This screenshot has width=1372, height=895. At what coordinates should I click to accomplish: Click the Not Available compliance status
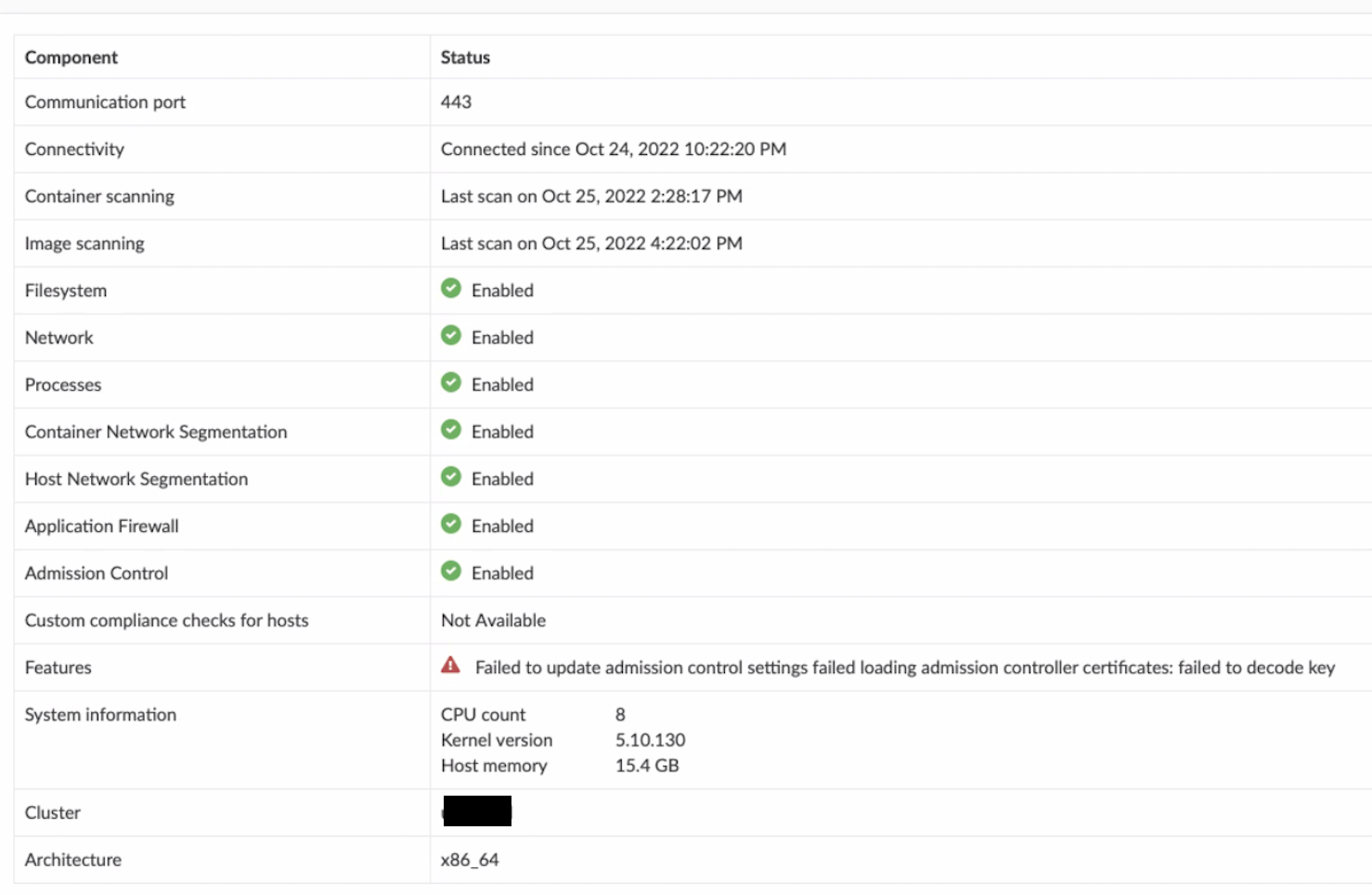[493, 620]
